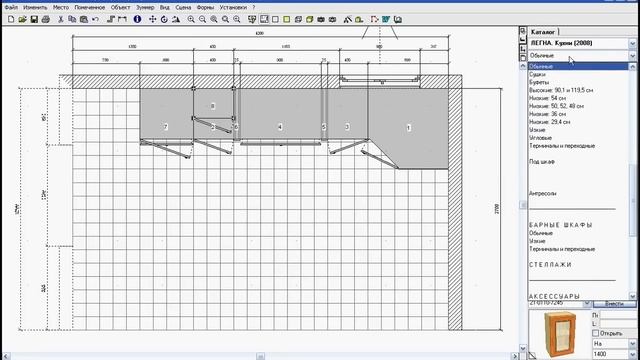Image resolution: width=640 pixels, height=360 pixels.
Task: Activate the highlighted plan view mode icon
Action: (x=264, y=19)
